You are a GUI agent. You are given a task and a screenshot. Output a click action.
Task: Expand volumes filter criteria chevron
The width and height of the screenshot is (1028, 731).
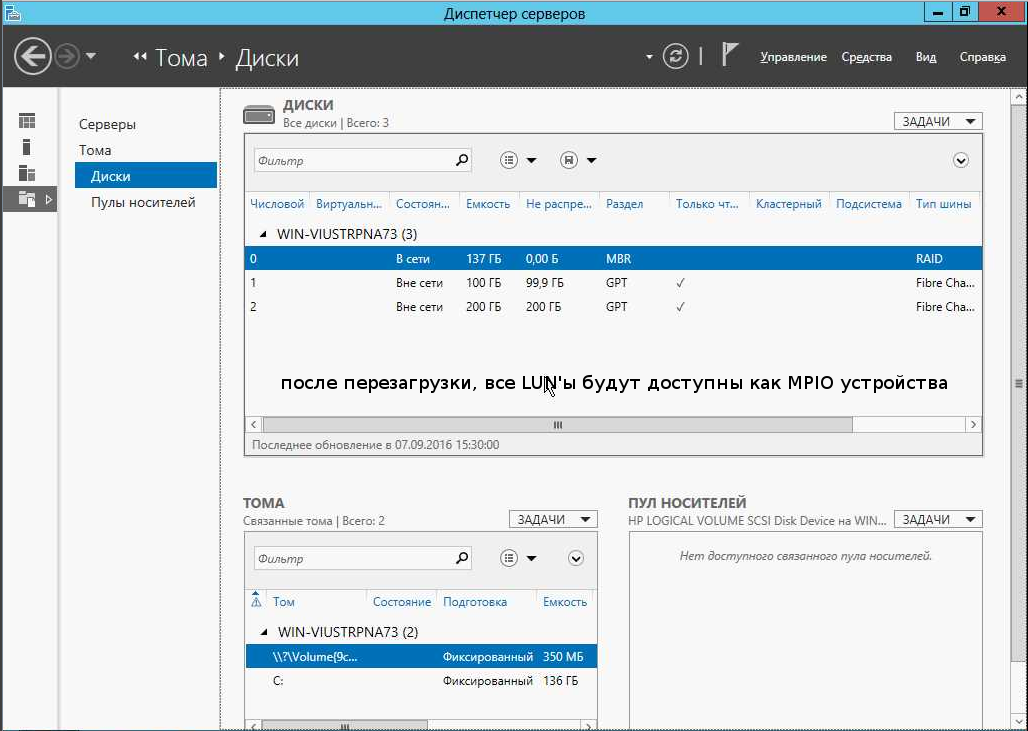pyautogui.click(x=576, y=558)
